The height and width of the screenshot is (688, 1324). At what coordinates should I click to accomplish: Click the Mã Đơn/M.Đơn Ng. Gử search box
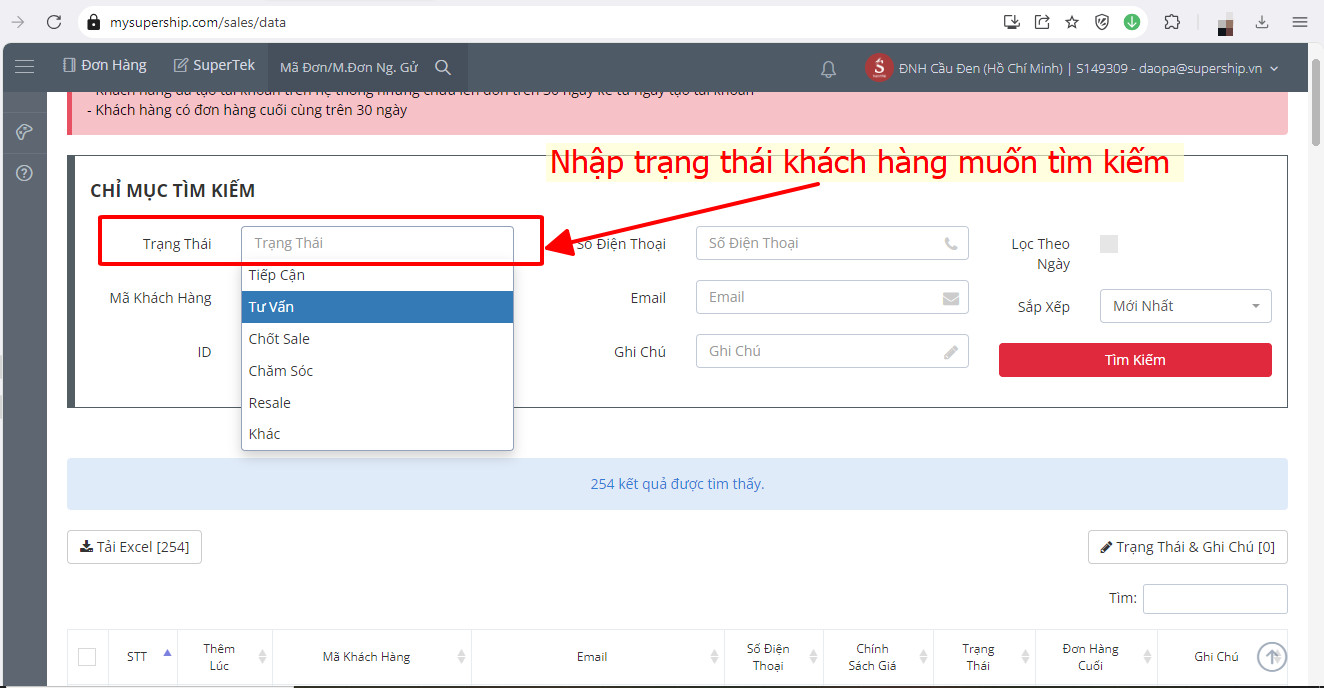tap(349, 67)
